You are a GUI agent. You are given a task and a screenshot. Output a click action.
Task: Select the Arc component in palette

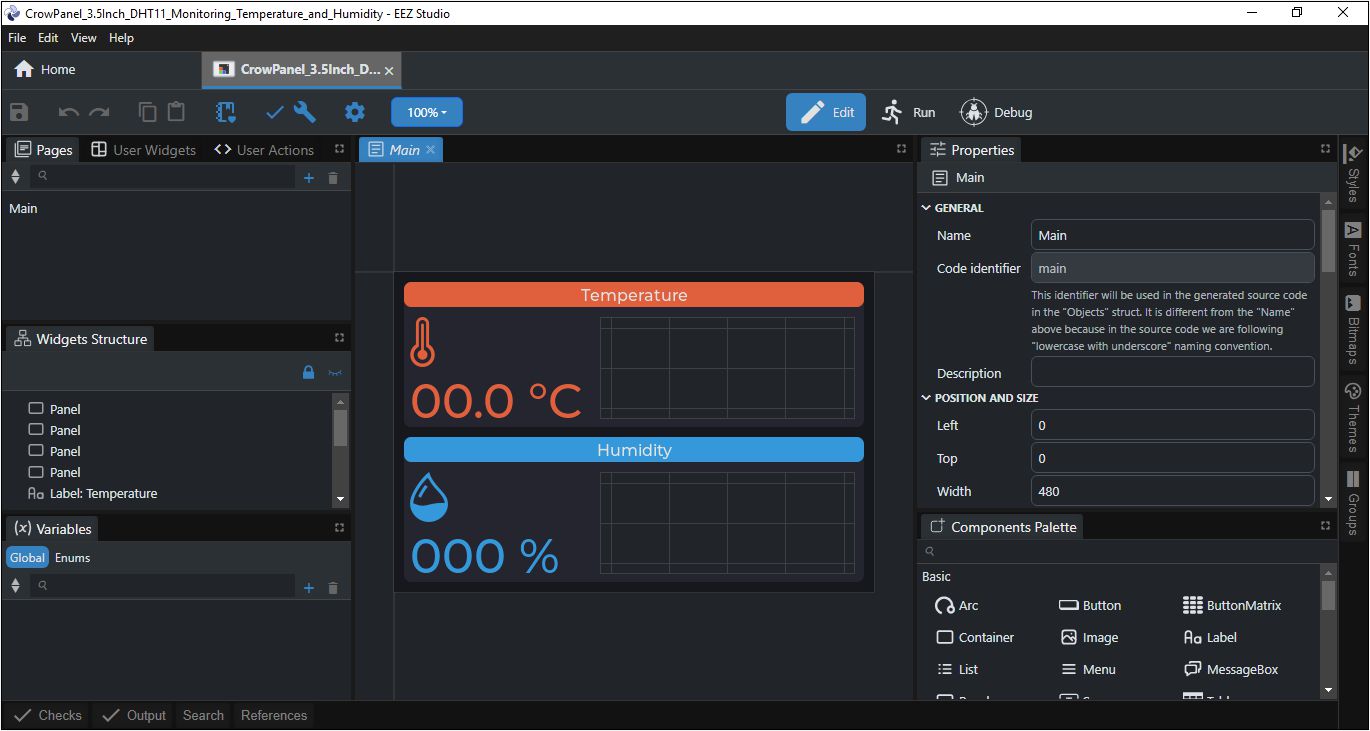957,605
